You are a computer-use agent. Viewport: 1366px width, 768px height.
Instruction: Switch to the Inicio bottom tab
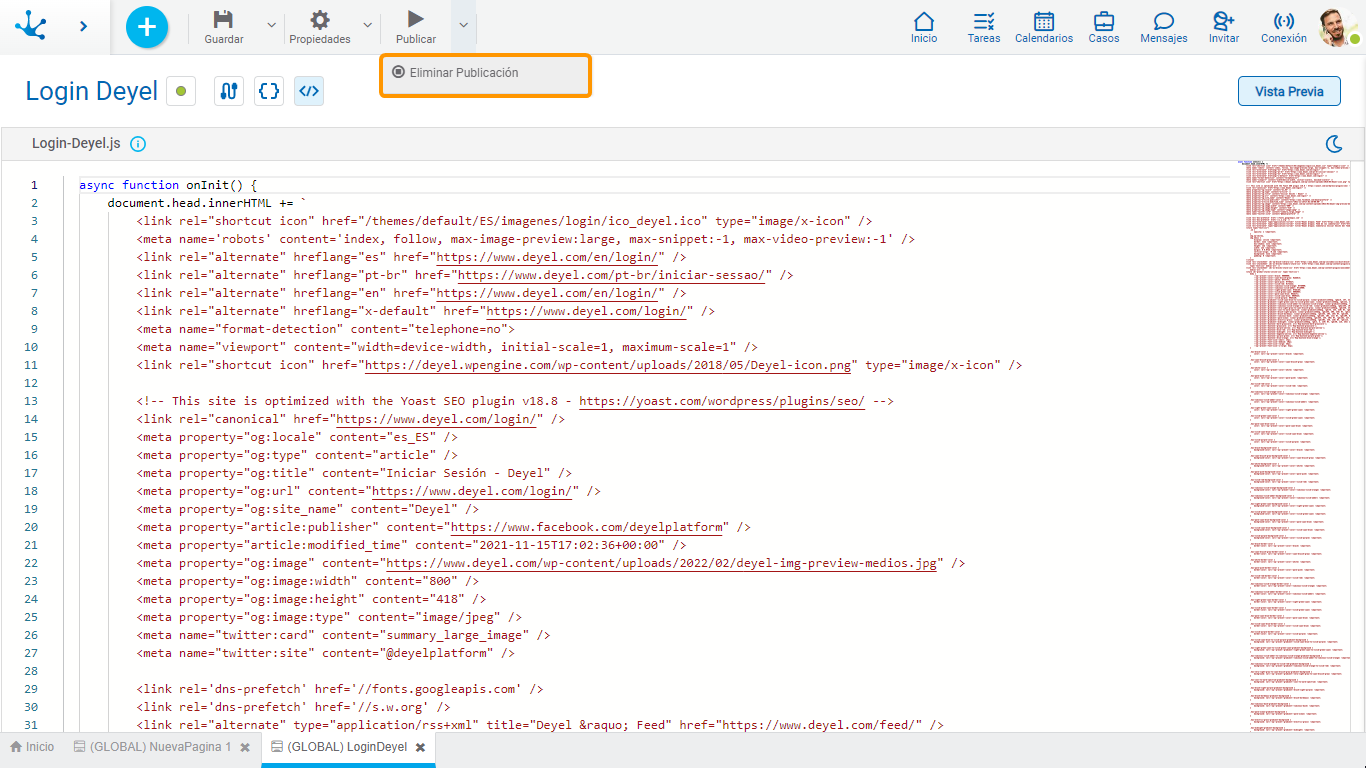pyautogui.click(x=32, y=747)
